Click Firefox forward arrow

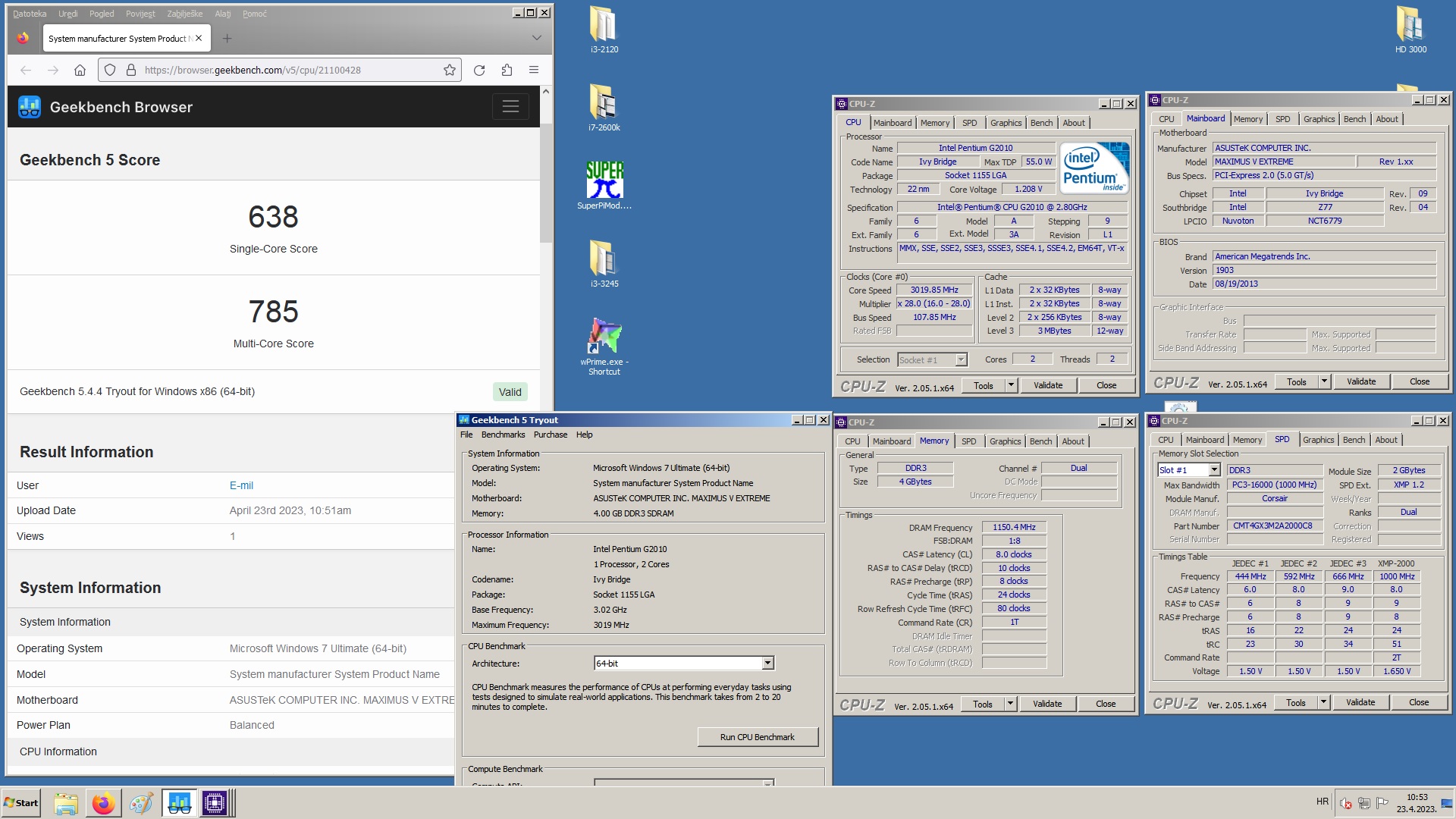(52, 70)
